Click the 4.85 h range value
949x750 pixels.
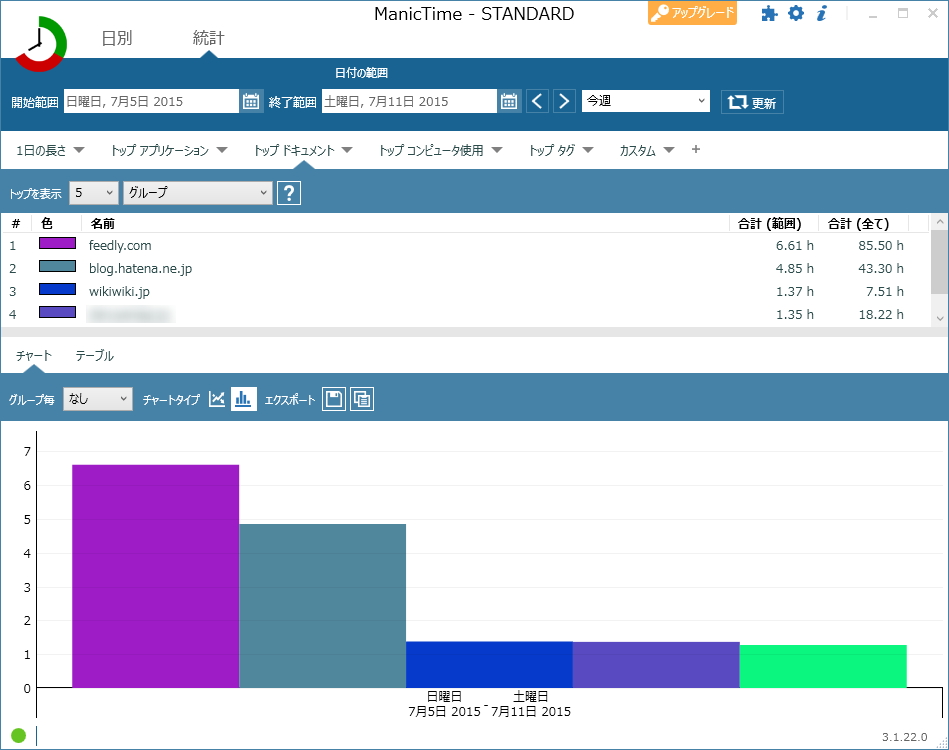tap(795, 268)
